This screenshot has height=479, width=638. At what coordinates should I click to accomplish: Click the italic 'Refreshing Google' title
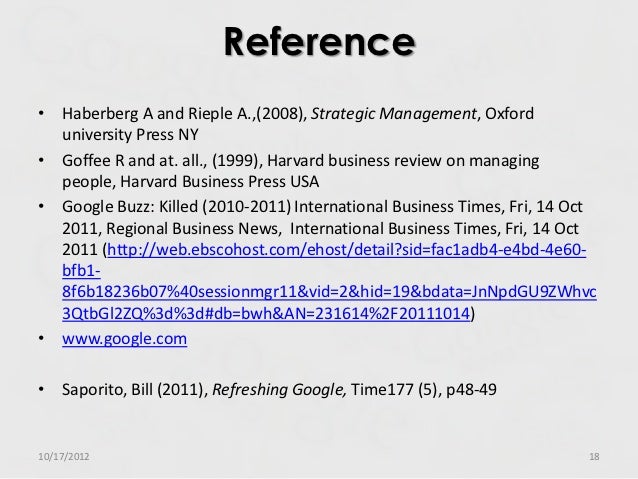coord(279,389)
